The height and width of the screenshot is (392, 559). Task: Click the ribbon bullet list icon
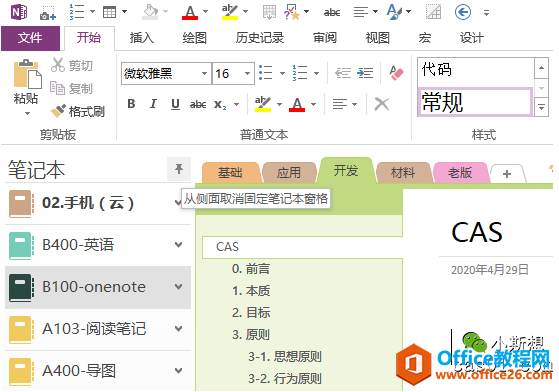pyautogui.click(x=266, y=73)
